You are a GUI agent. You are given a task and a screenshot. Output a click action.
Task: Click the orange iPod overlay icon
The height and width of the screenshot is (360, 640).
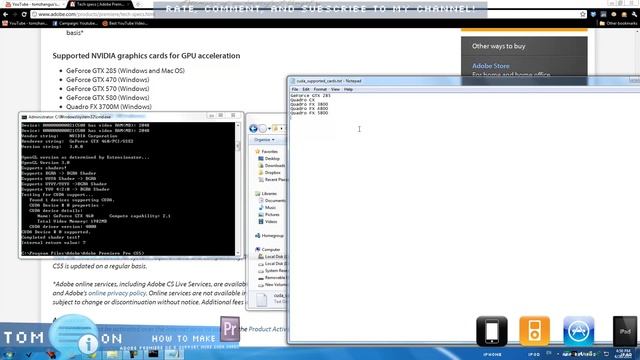click(x=534, y=331)
